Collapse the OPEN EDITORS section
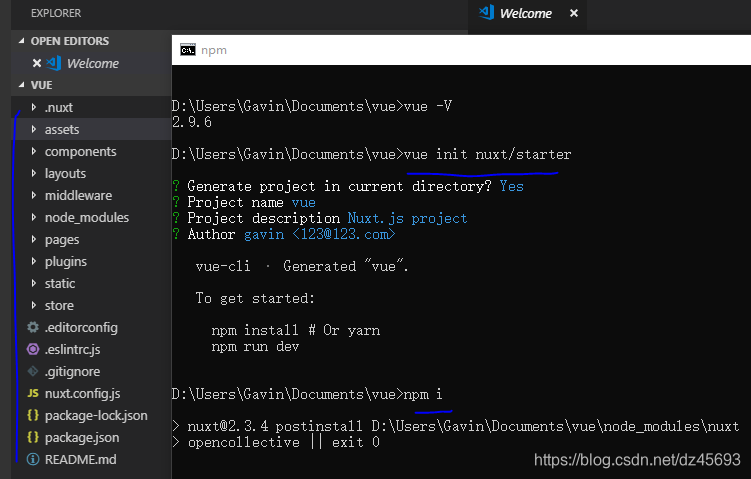The height and width of the screenshot is (479, 751). point(22,41)
